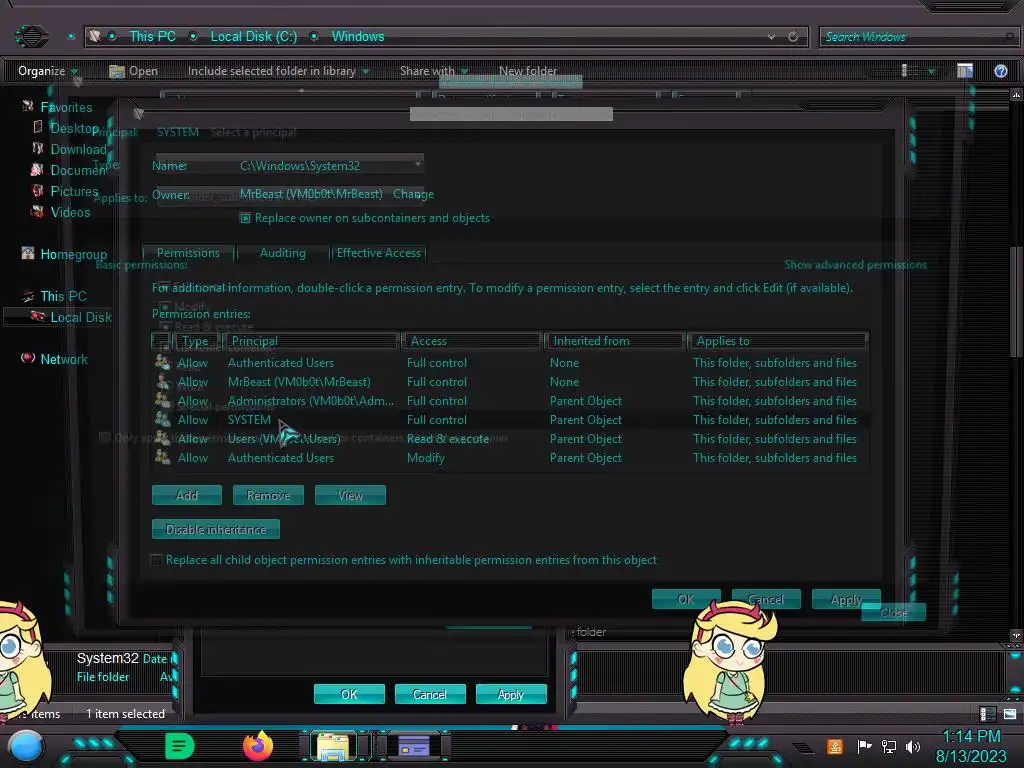Switch to details view status bar icon
The height and width of the screenshot is (768, 1024).
(x=987, y=714)
